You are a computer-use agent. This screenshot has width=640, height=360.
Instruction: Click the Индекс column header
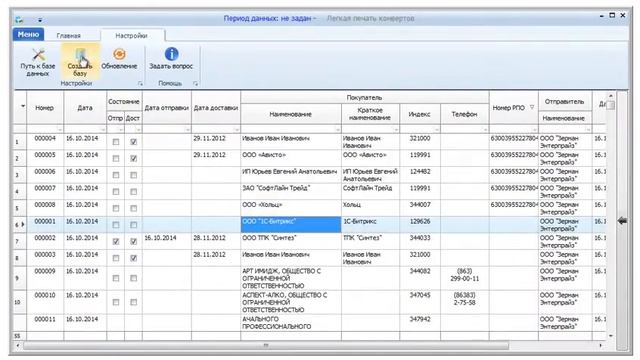pyautogui.click(x=420, y=114)
